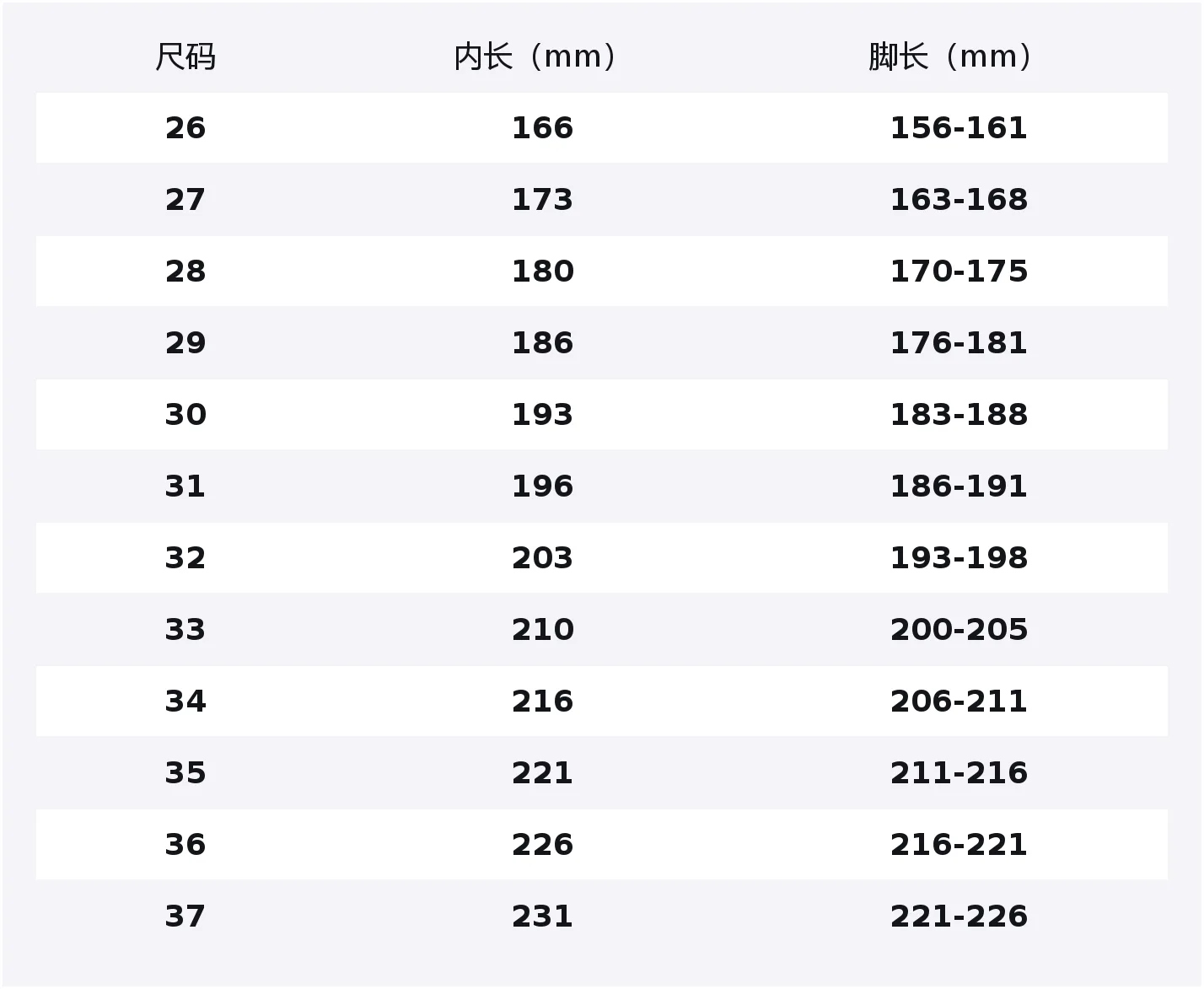Select size 26 row
Image resolution: width=1204 pixels, height=989 pixels.
[602, 128]
